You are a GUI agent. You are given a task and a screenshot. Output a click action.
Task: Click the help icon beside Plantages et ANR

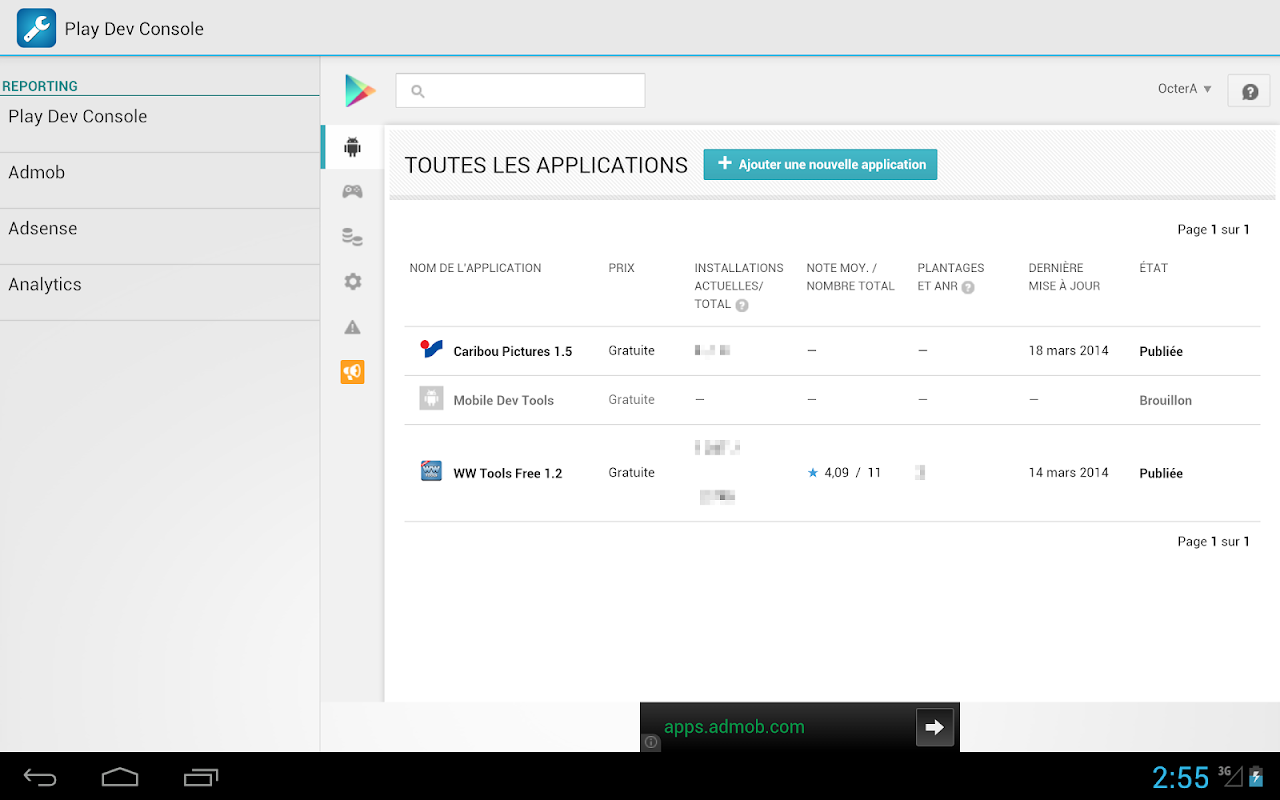coord(968,287)
